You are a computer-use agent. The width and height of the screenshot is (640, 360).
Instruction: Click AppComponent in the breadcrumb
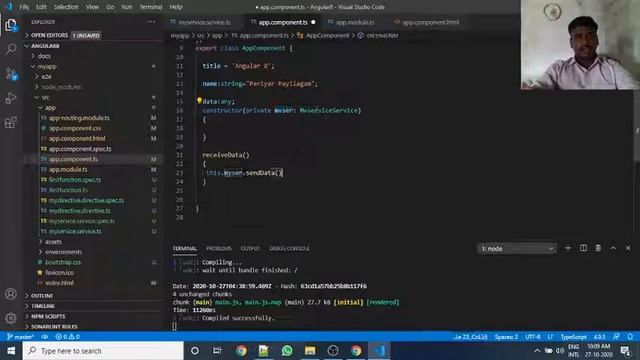pyautogui.click(x=327, y=36)
